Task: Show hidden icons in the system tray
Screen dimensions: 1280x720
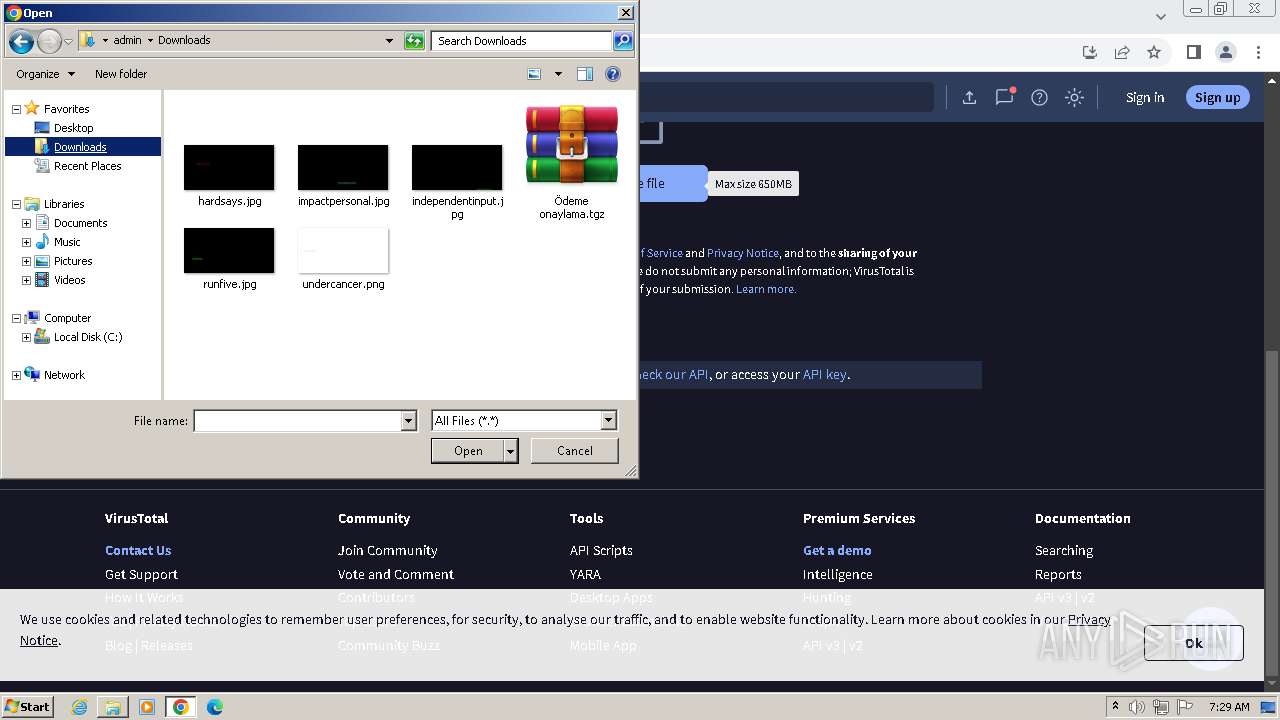Action: point(1116,707)
